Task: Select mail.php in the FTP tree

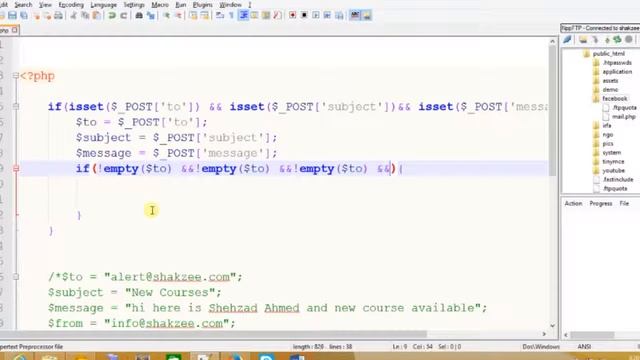Action: (x=623, y=117)
